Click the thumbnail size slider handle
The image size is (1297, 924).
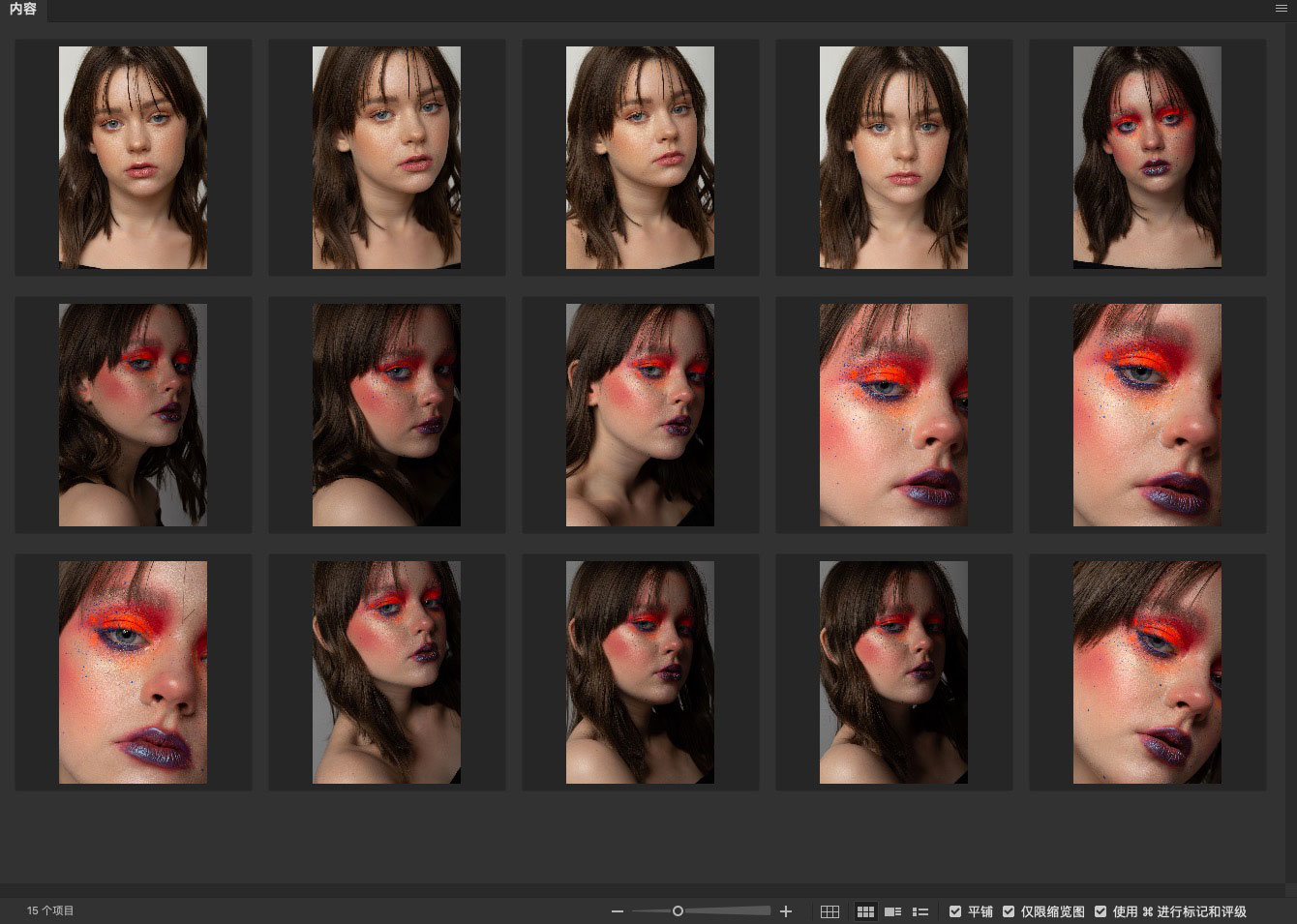[x=678, y=911]
